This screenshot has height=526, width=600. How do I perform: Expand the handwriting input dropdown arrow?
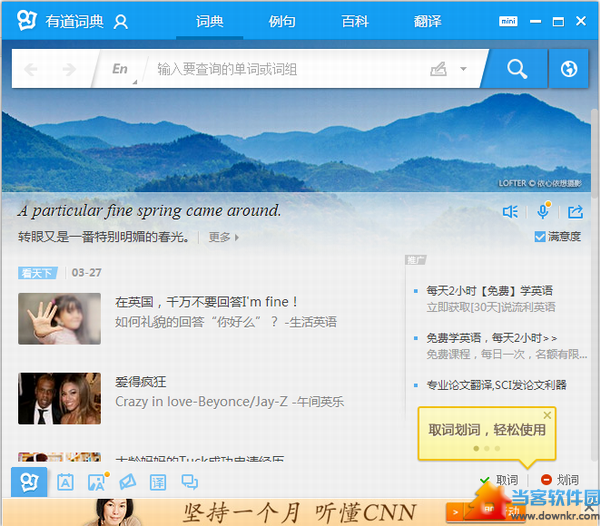463,69
